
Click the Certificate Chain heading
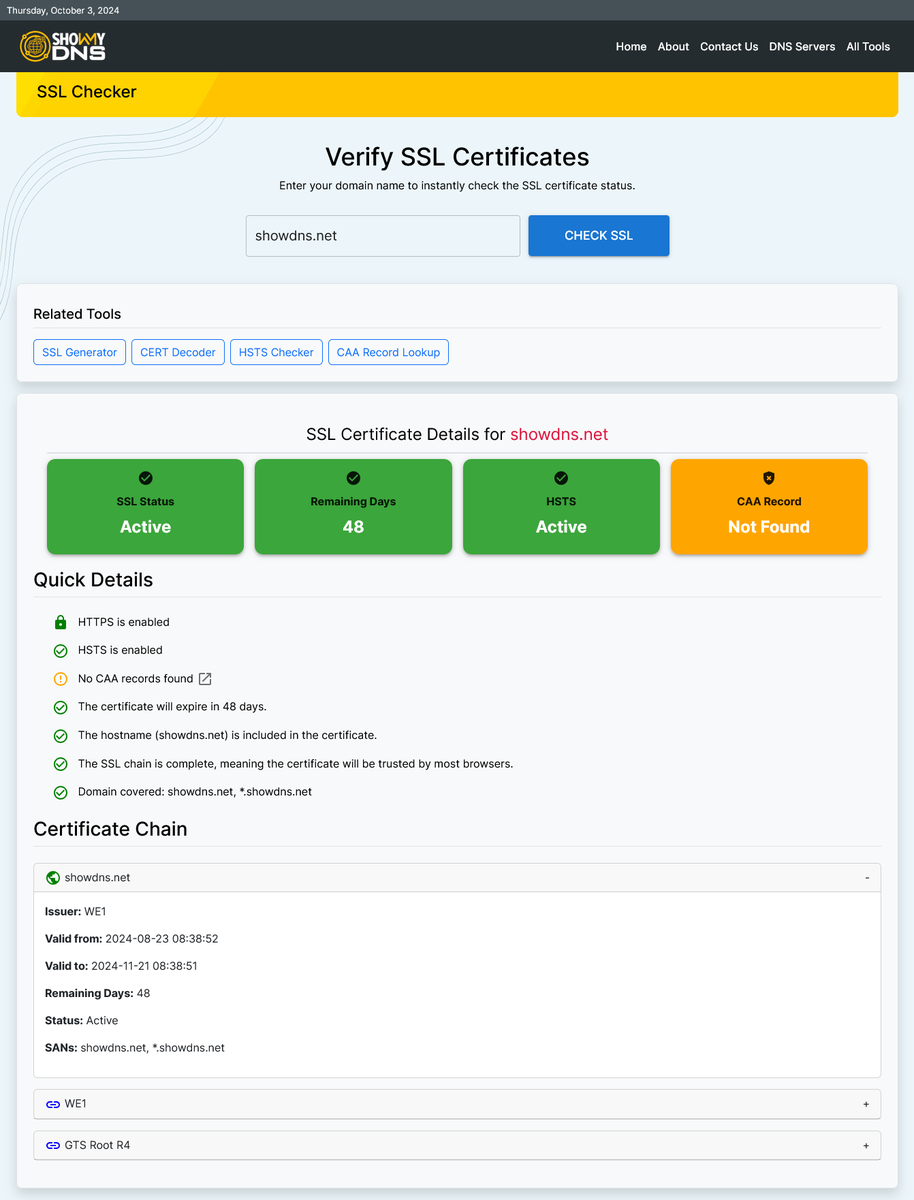tap(110, 829)
